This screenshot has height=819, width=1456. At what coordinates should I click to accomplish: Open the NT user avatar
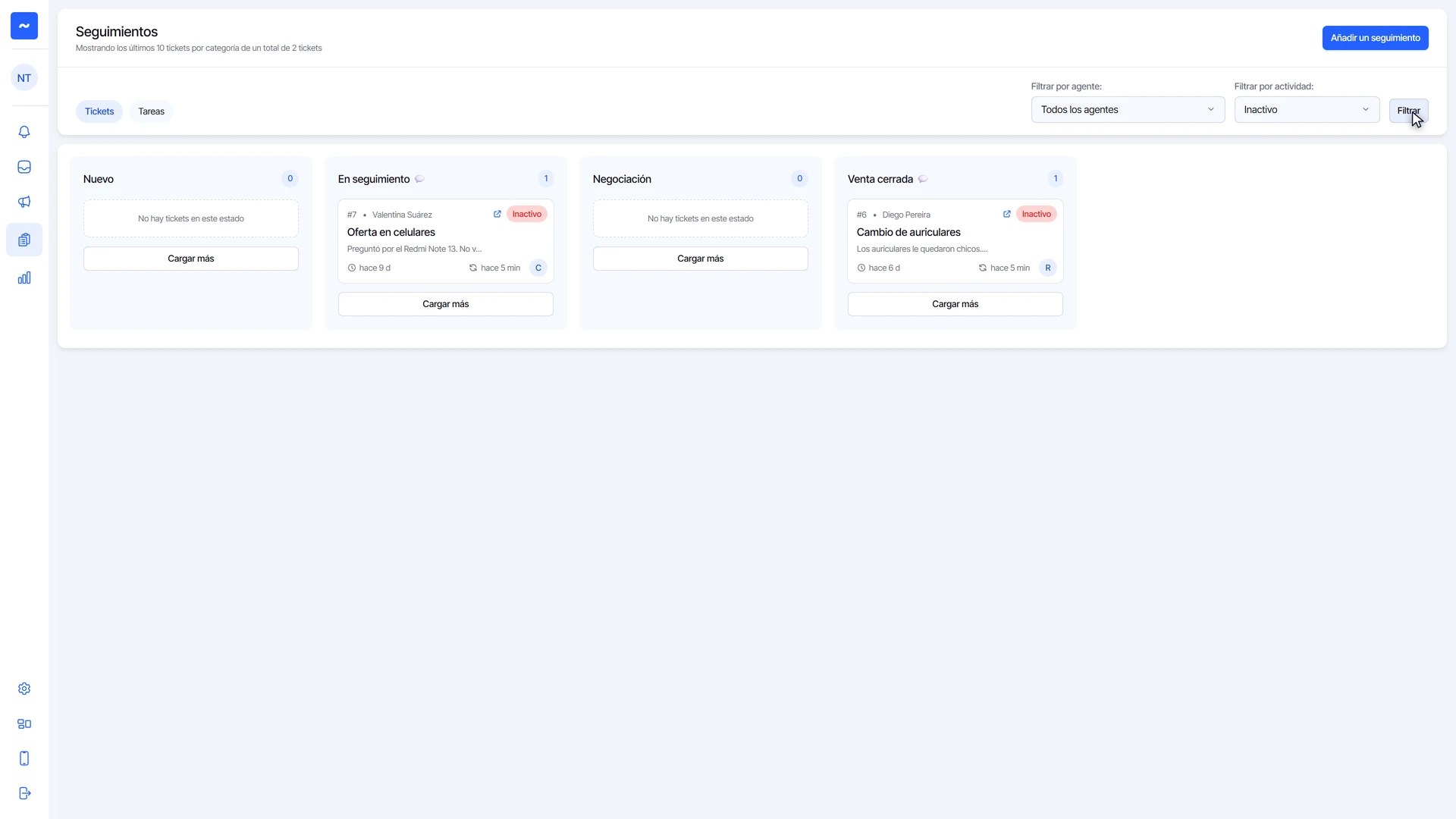[x=24, y=78]
